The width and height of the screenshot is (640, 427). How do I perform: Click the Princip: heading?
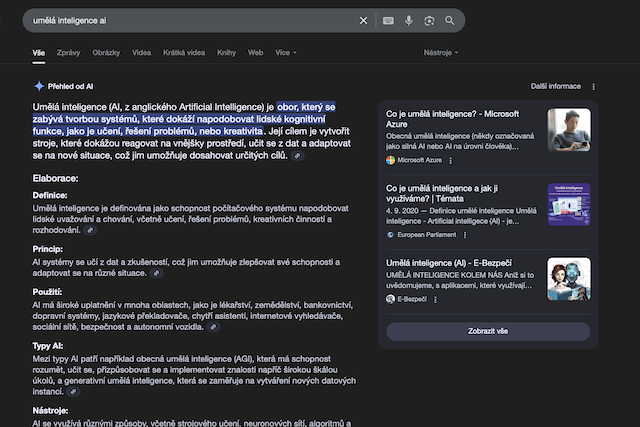[x=48, y=249]
